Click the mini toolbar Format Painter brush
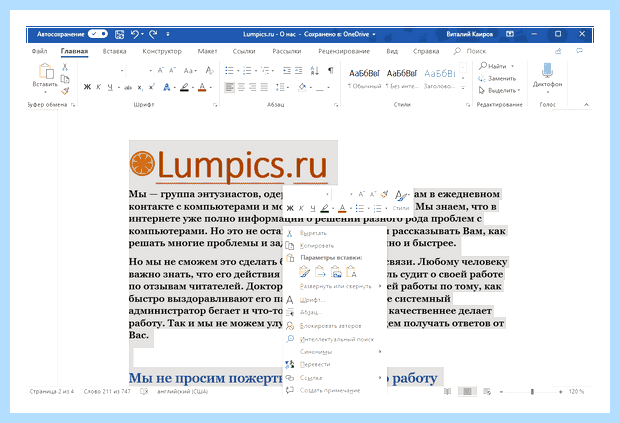This screenshot has height=423, width=620. click(384, 194)
